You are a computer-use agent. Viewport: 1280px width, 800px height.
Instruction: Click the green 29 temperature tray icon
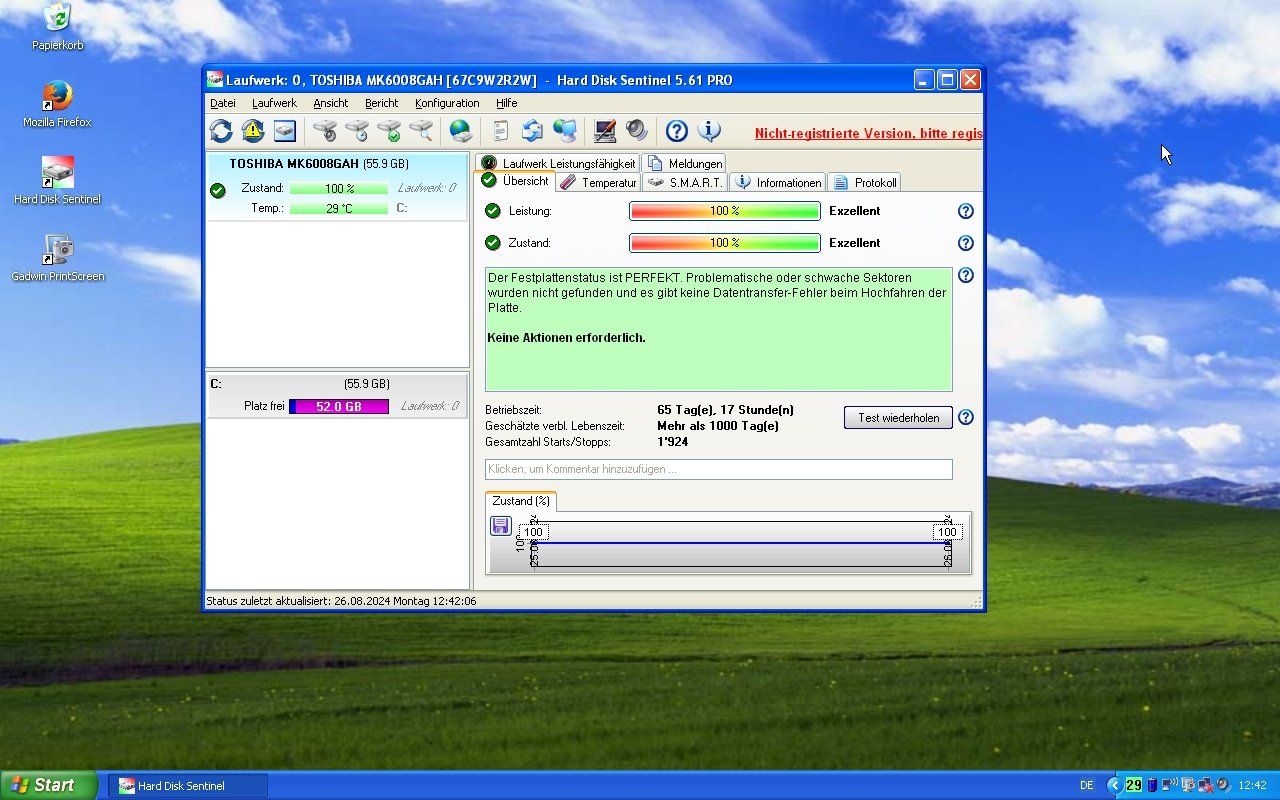[1134, 785]
